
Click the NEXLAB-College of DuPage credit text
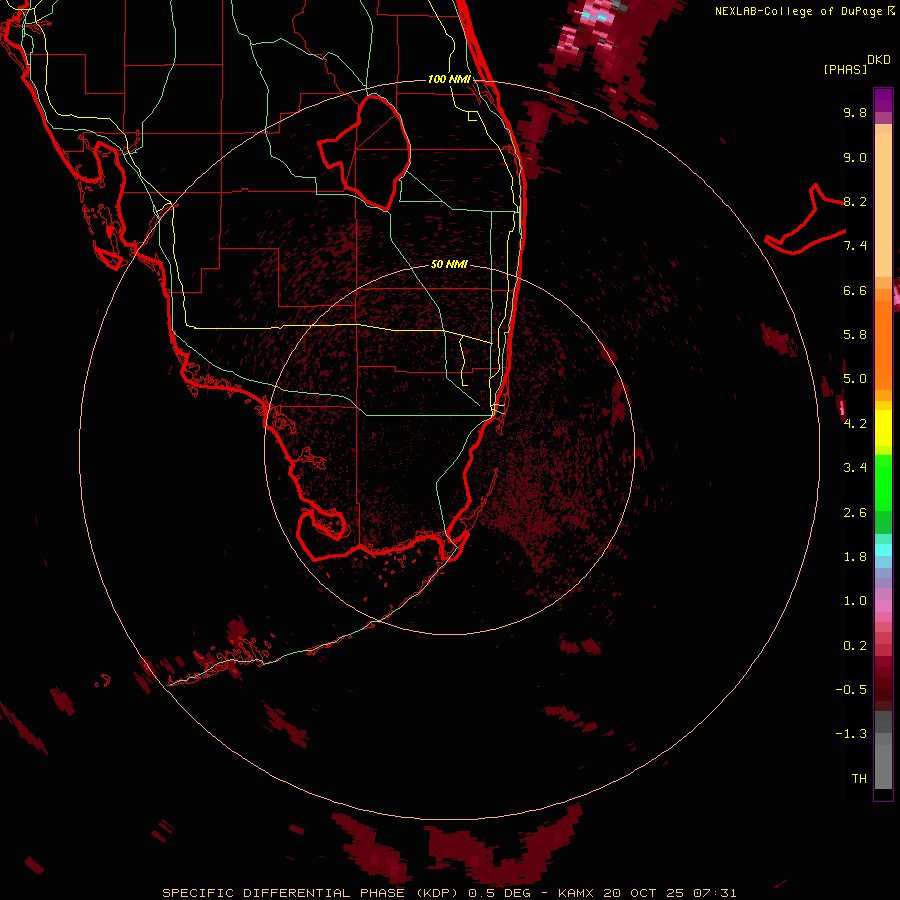tap(800, 11)
